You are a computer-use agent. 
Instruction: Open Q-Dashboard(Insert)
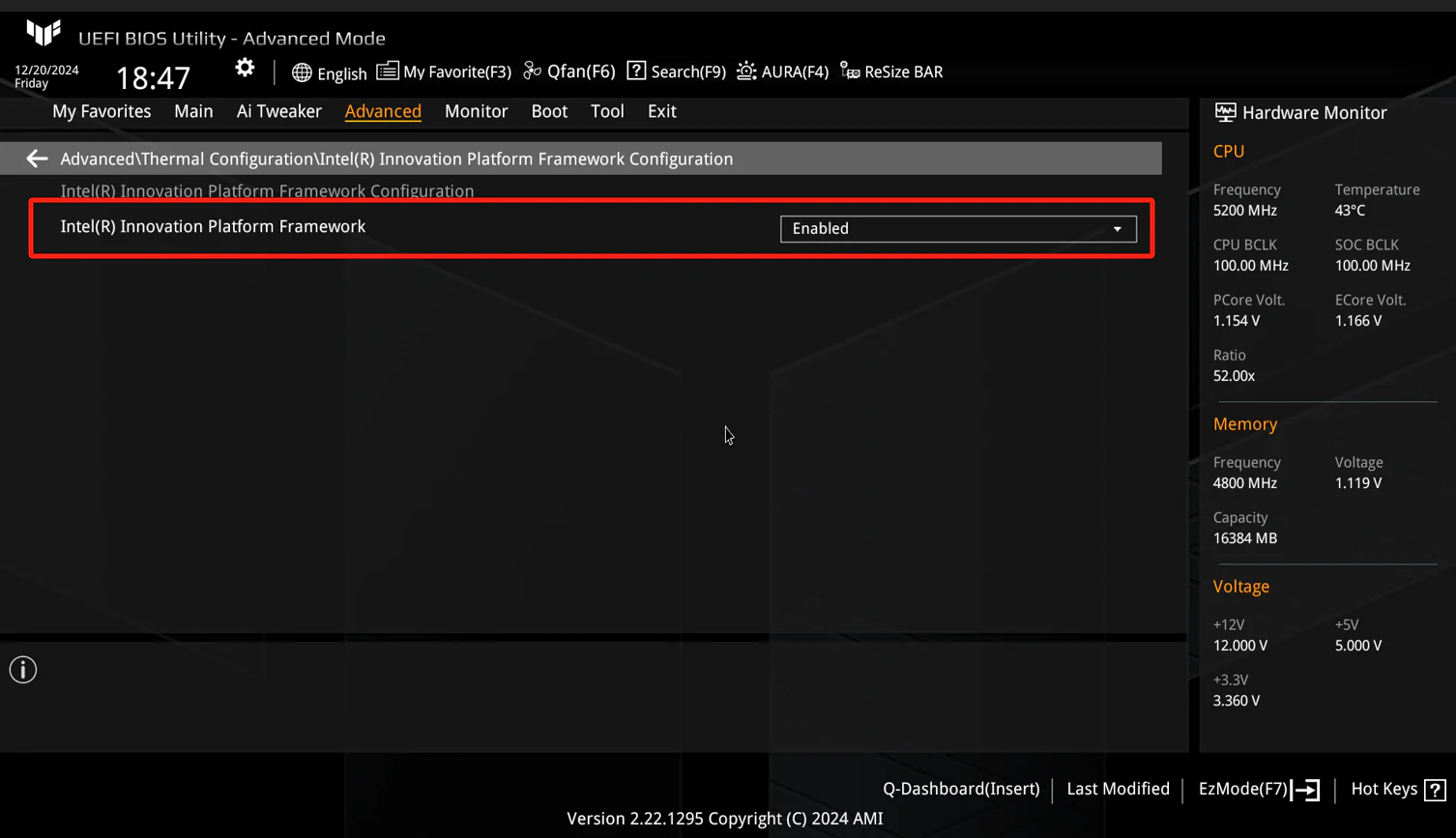pyautogui.click(x=961, y=789)
